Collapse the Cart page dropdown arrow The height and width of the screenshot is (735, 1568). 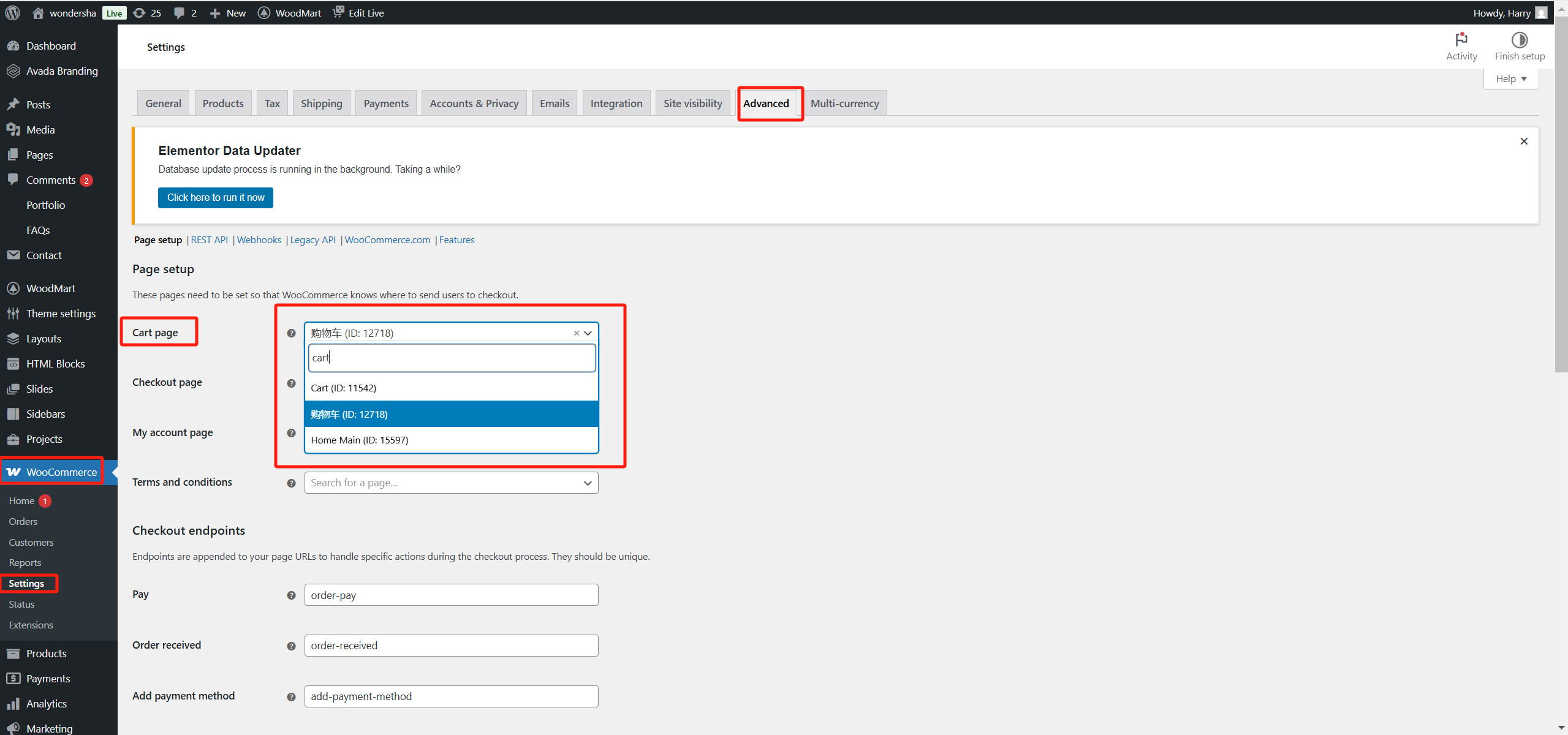click(588, 333)
